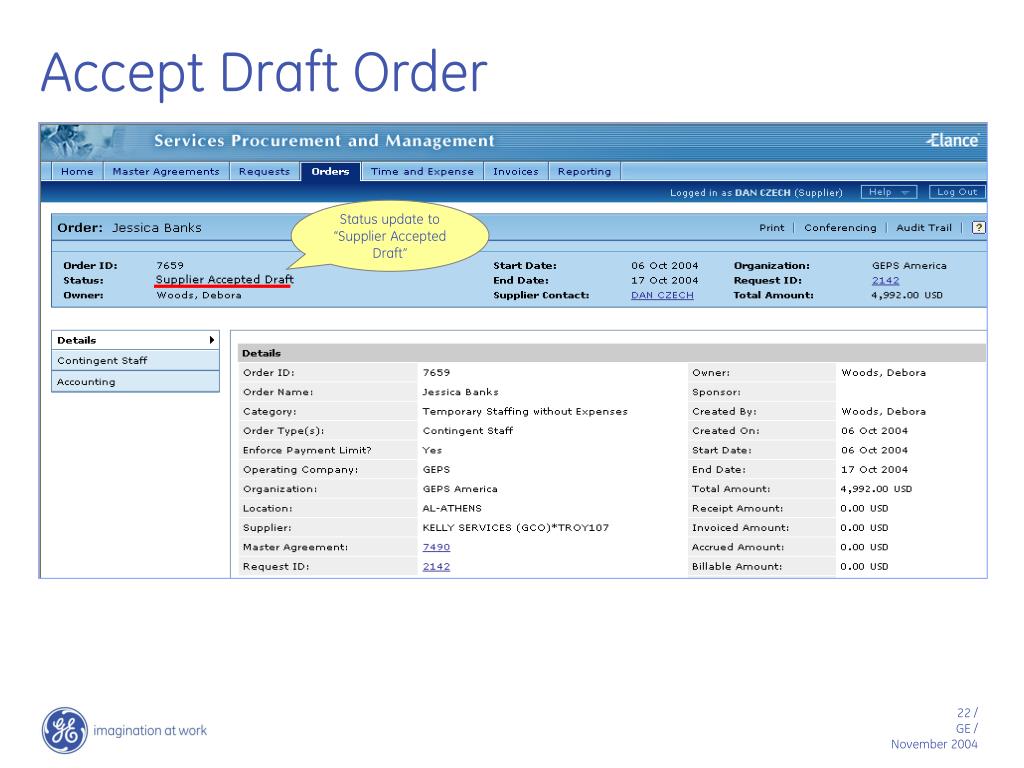Open Master Agreement 7490
This screenshot has width=1024, height=768.
(x=436, y=546)
